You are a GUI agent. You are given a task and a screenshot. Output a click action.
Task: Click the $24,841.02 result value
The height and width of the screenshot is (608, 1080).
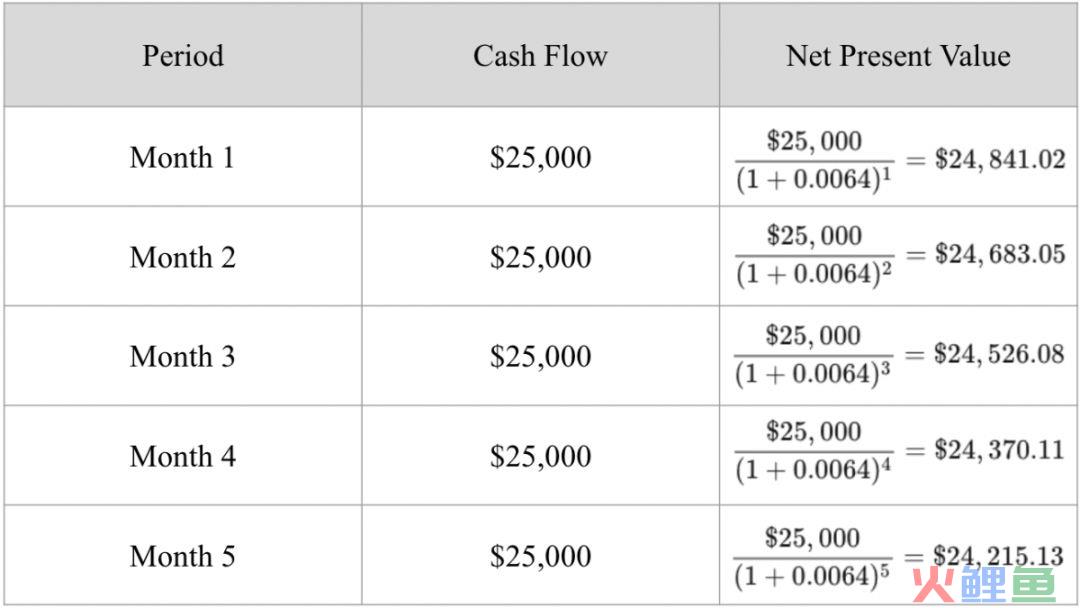tap(1000, 160)
